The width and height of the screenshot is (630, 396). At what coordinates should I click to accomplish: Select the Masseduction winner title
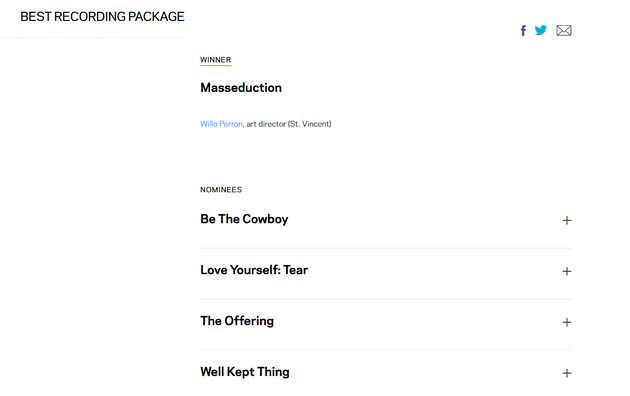241,88
